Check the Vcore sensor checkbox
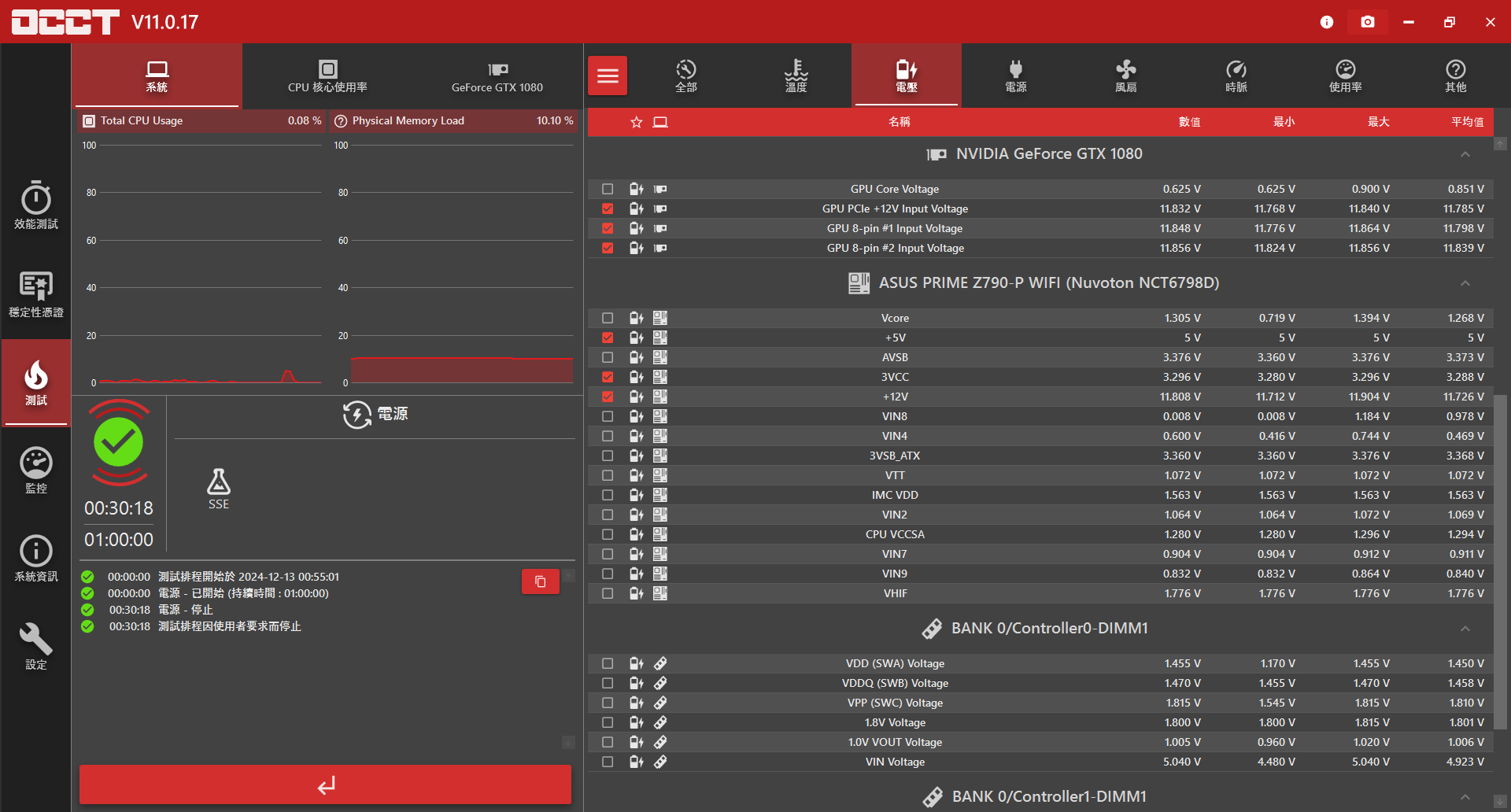This screenshot has height=812, width=1511. [x=608, y=318]
